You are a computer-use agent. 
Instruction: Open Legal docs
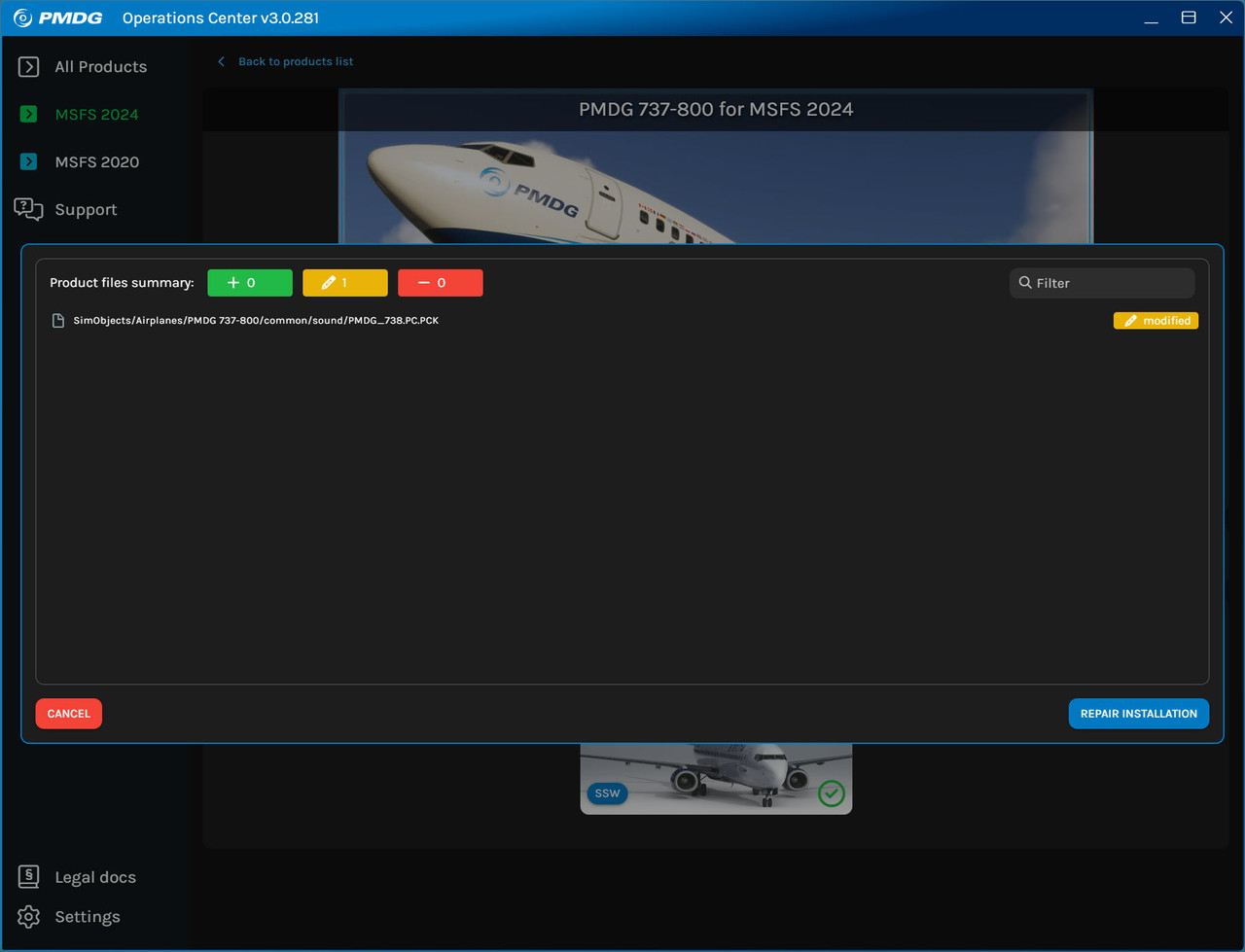95,877
